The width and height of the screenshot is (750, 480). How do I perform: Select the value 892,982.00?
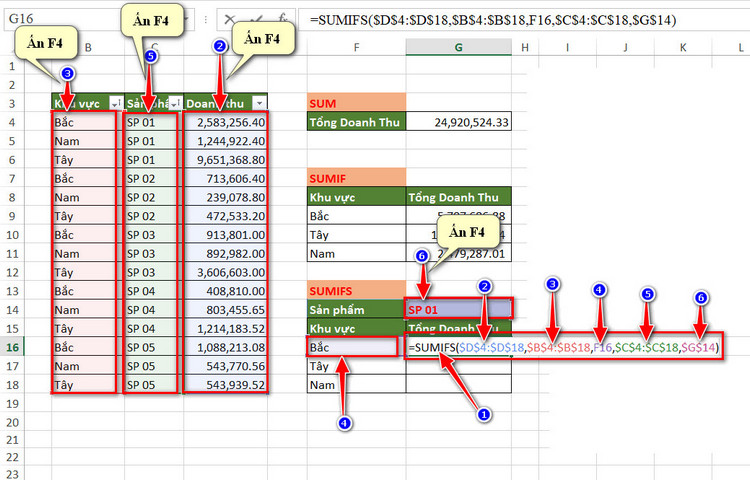225,253
